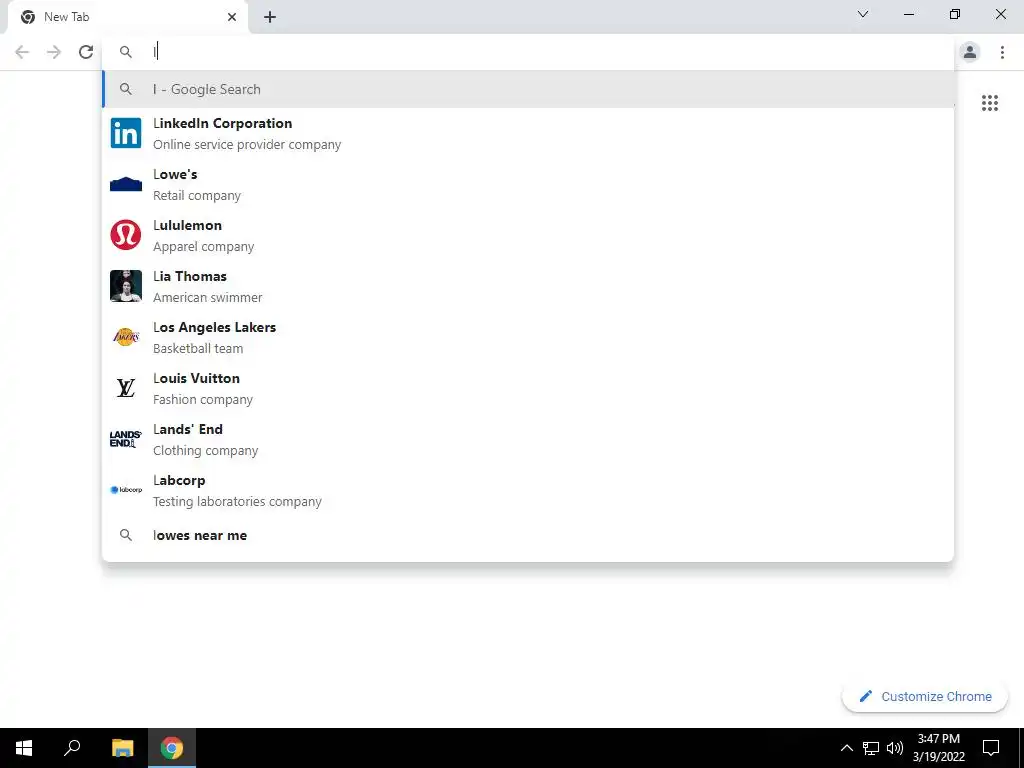Select the Lowe's suggestion
Viewport: 1024px width, 768px height.
coord(528,184)
